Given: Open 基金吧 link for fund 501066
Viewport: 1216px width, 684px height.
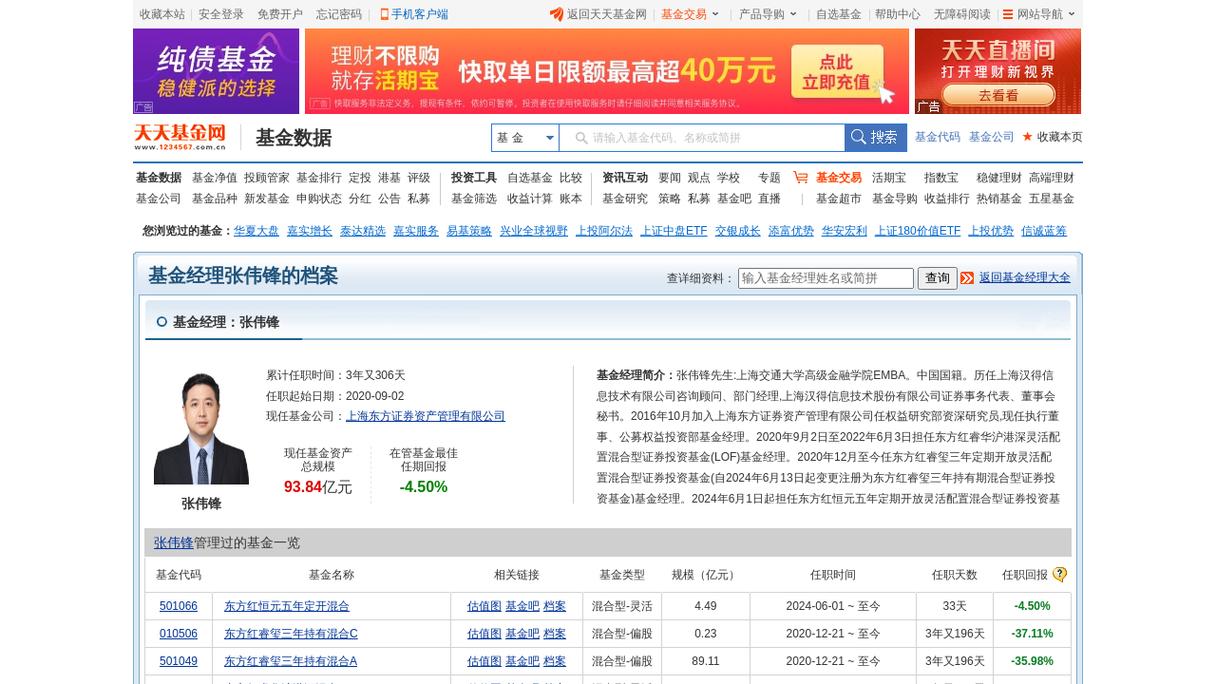Looking at the screenshot, I should [x=522, y=606].
